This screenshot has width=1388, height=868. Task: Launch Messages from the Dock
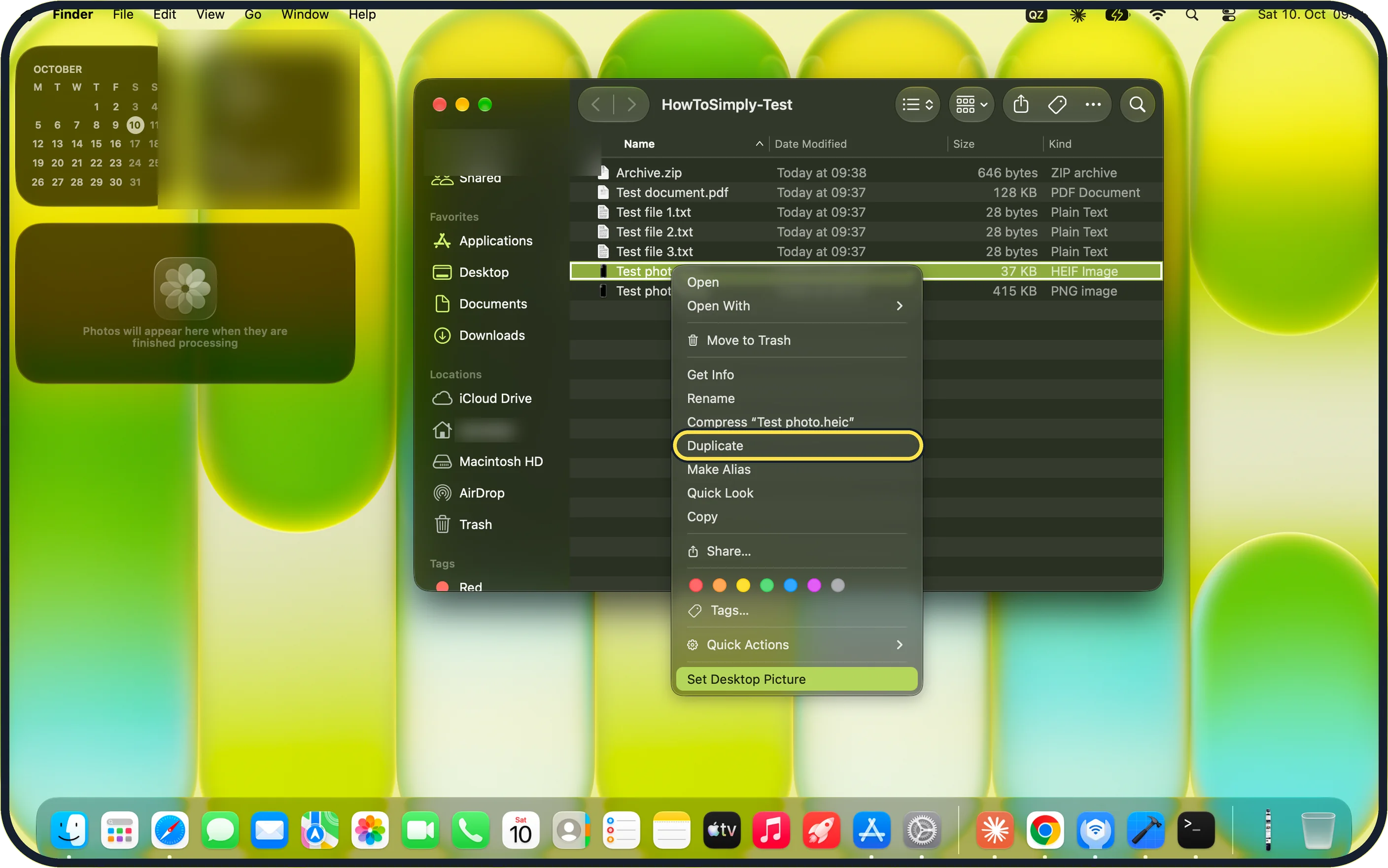pyautogui.click(x=219, y=830)
